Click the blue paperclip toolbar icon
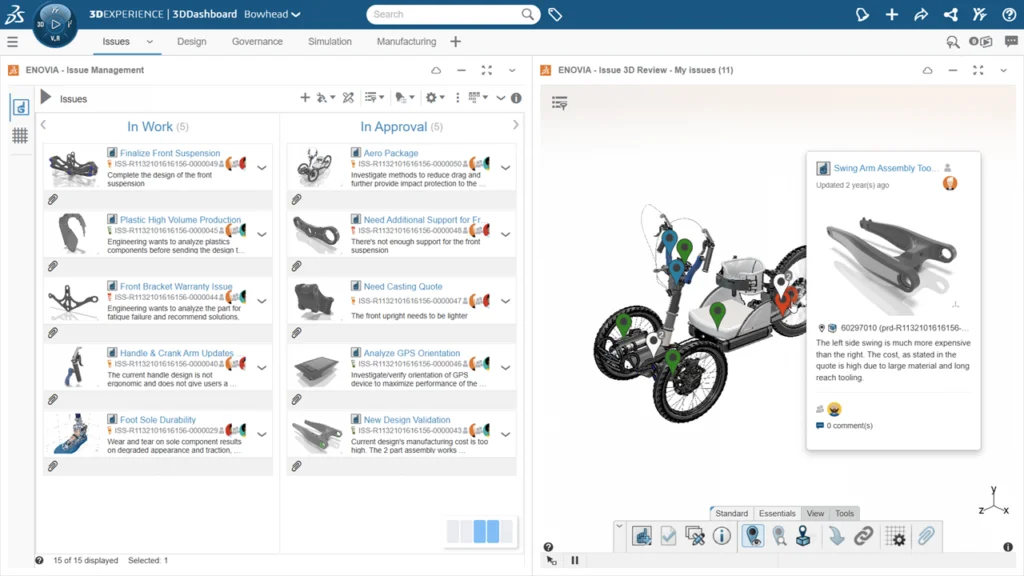This screenshot has width=1024, height=576. tap(926, 536)
